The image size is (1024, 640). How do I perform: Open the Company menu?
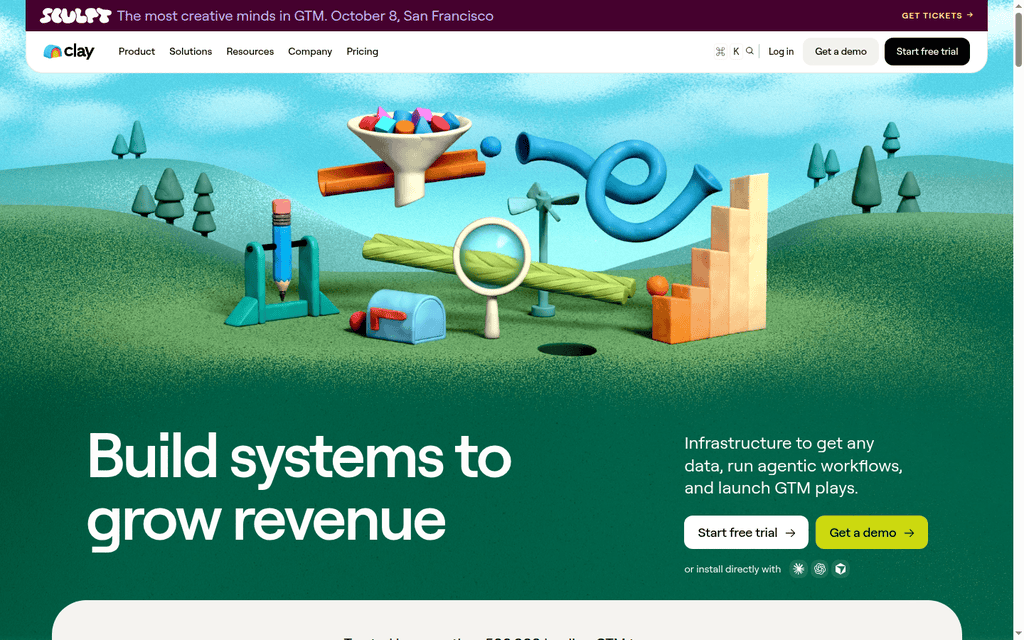pos(310,52)
